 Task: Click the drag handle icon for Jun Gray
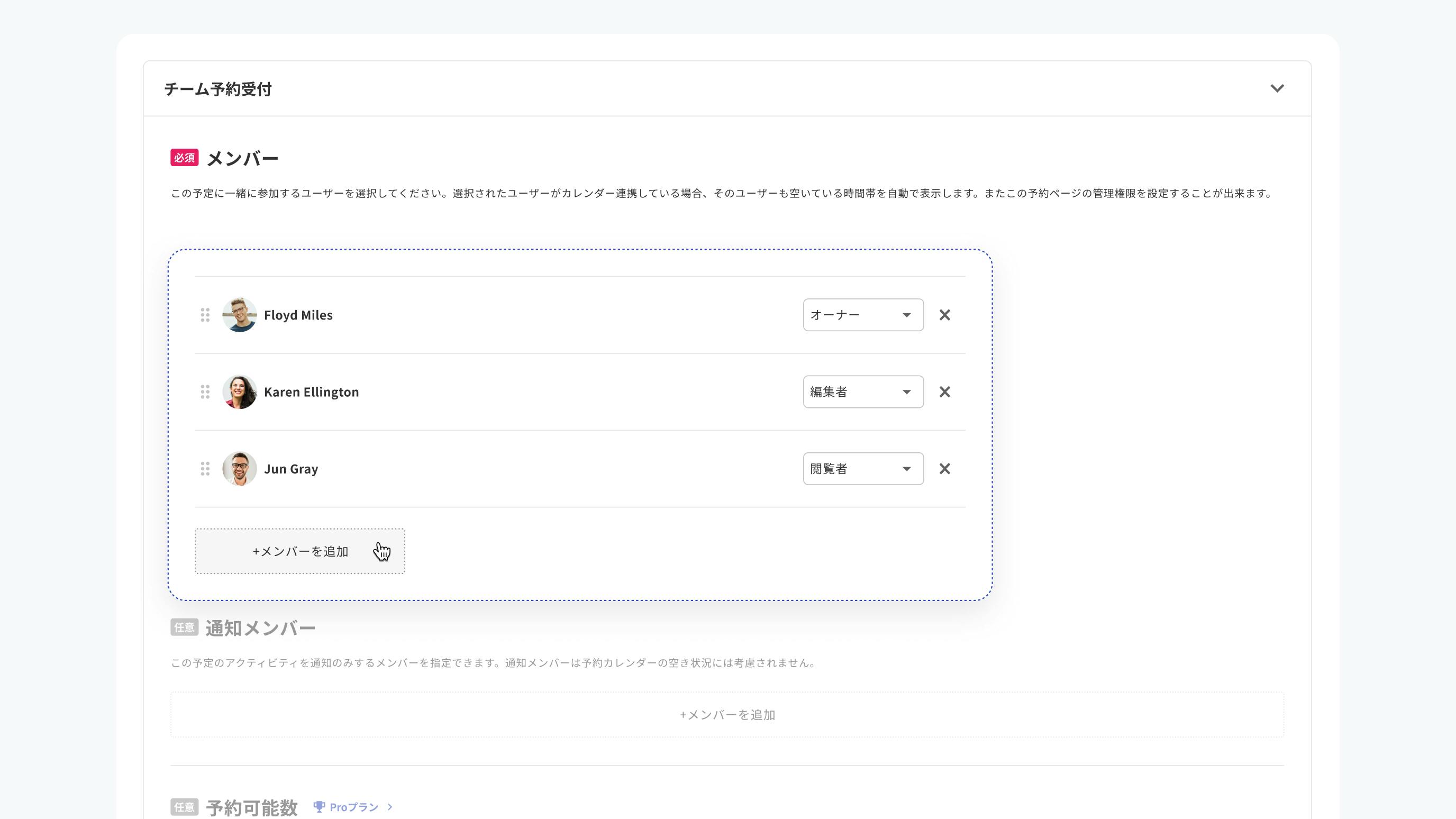point(206,468)
